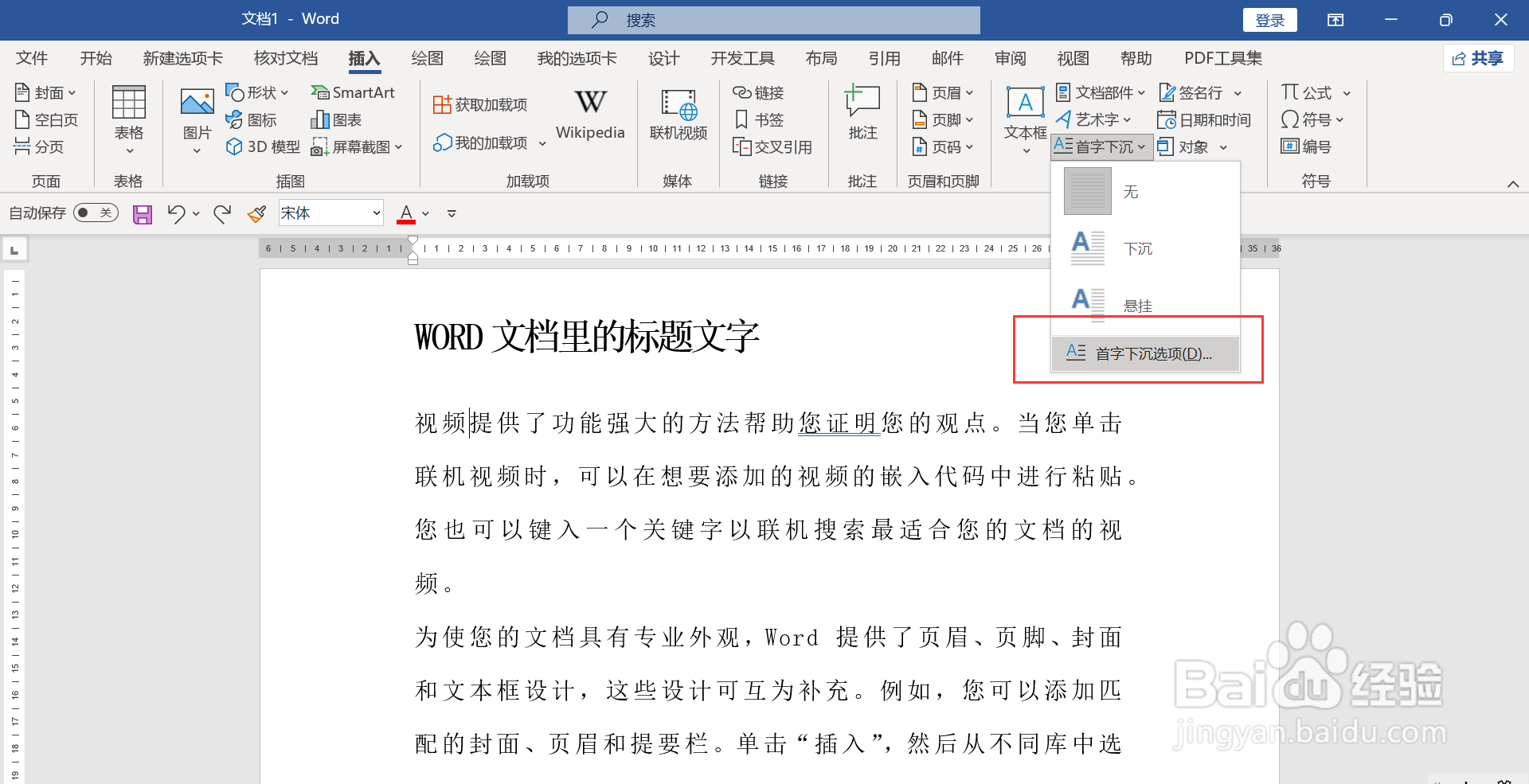Viewport: 1529px width, 784px height.
Task: Switch to the 开始 Home tab
Action: (96, 58)
